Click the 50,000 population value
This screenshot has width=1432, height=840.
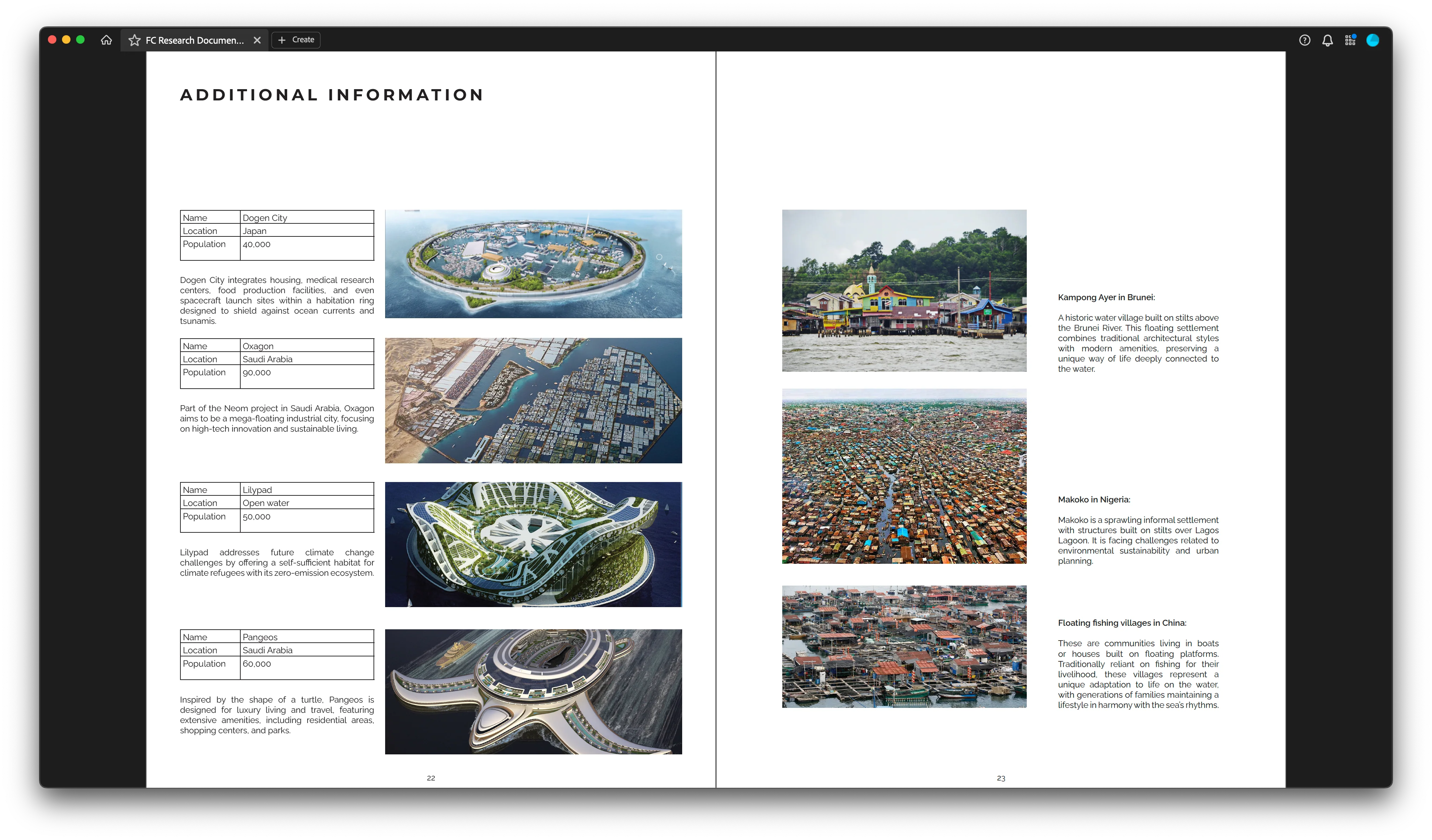coord(257,517)
